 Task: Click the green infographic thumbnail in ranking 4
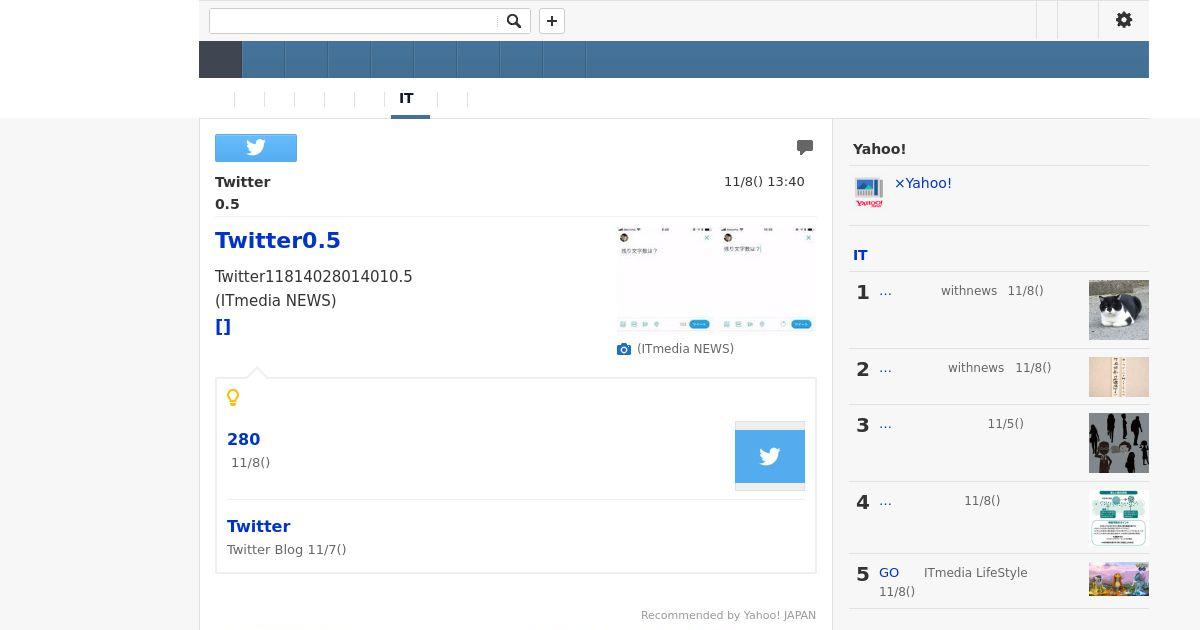coord(1119,518)
